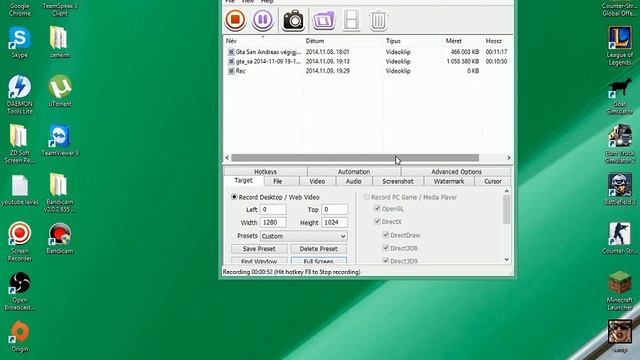The image size is (640, 360).
Task: Launch Counter-Strike shortcut with soldier icon
Action: (x=620, y=238)
